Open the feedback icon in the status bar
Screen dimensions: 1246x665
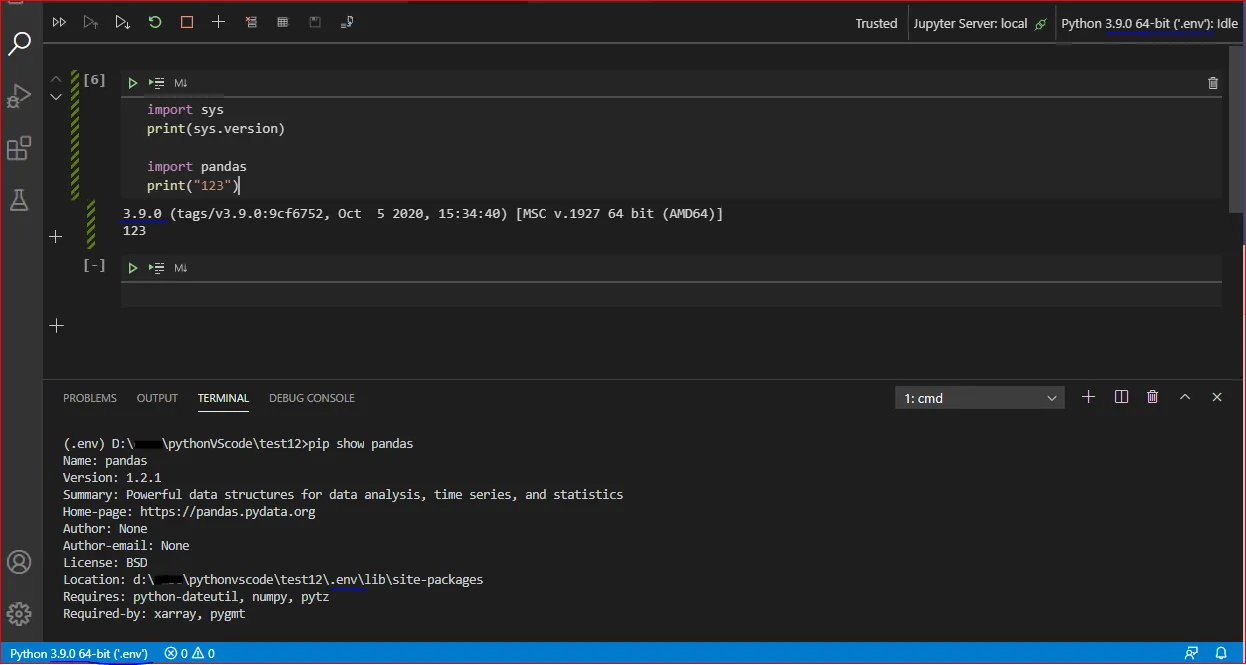(1191, 653)
